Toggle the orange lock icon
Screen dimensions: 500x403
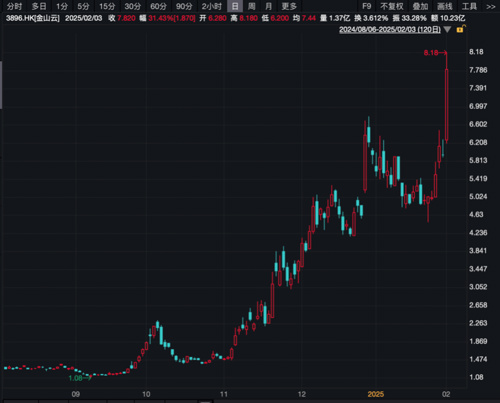point(461,29)
